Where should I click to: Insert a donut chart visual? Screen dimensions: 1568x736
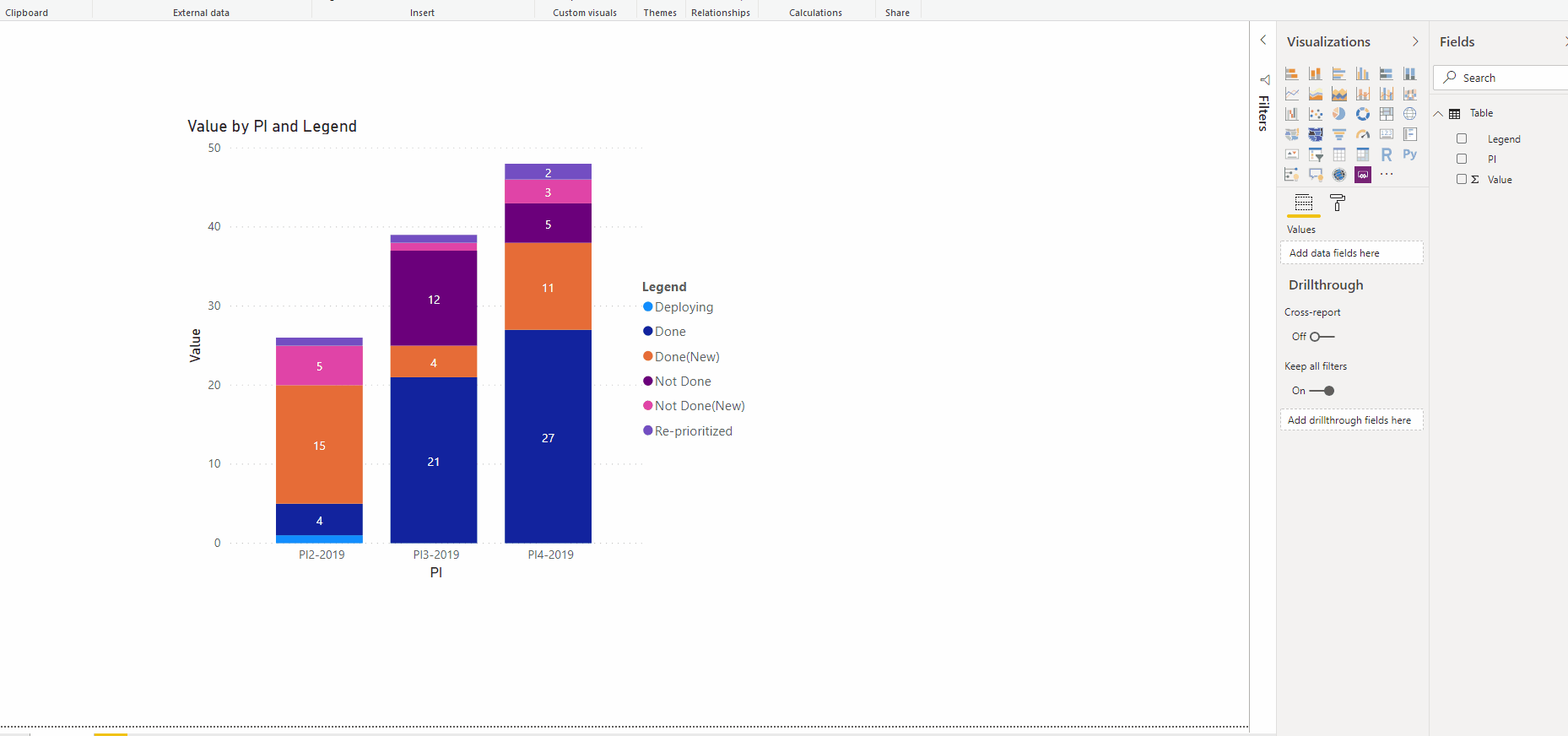(x=1362, y=114)
